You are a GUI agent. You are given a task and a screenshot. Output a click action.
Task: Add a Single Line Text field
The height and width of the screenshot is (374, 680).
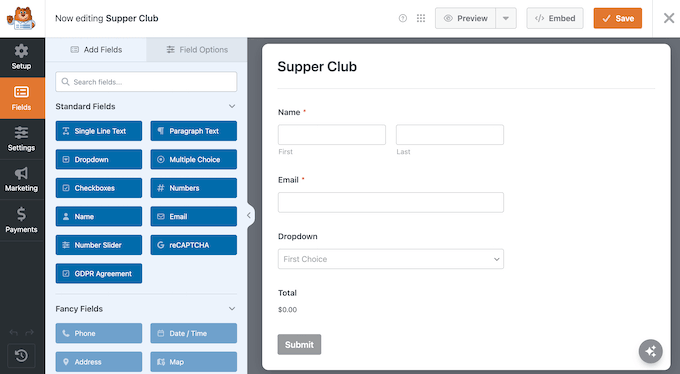[99, 131]
